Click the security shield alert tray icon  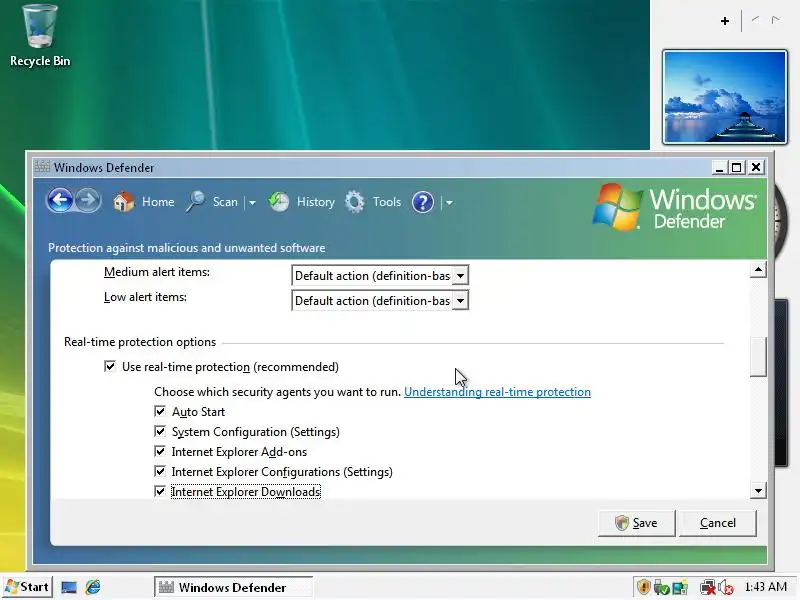point(643,587)
